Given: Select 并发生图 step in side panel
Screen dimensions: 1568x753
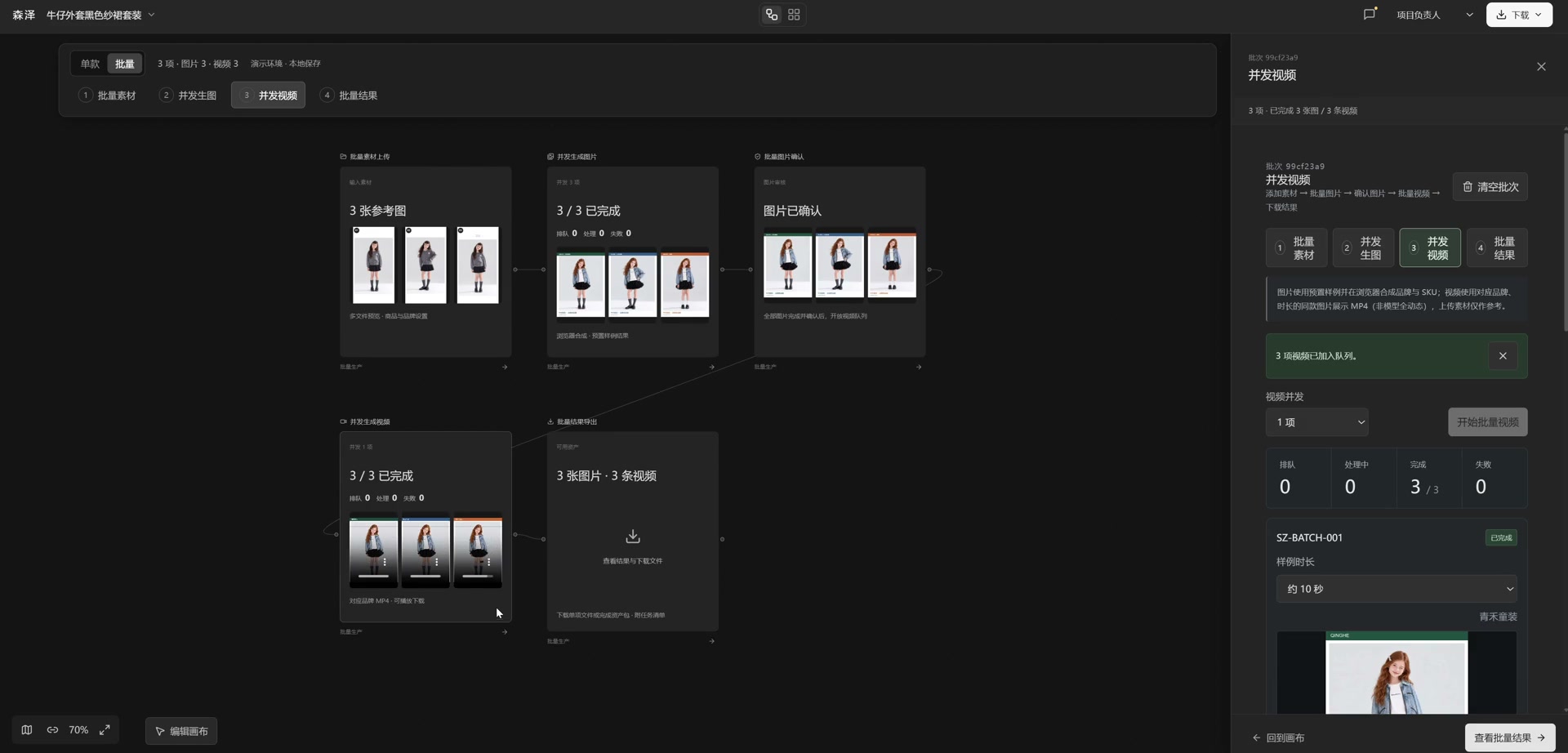Looking at the screenshot, I should pos(1363,248).
